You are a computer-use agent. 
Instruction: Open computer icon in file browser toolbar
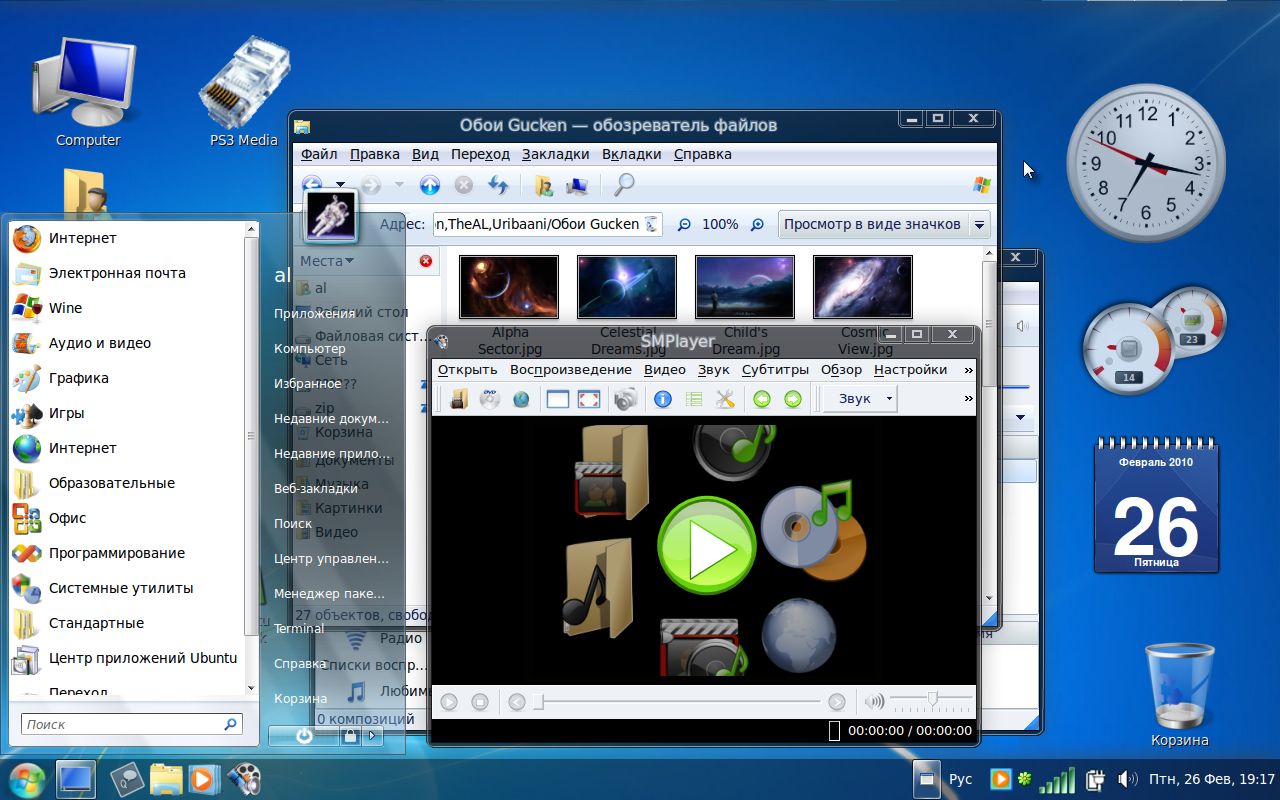pos(576,185)
